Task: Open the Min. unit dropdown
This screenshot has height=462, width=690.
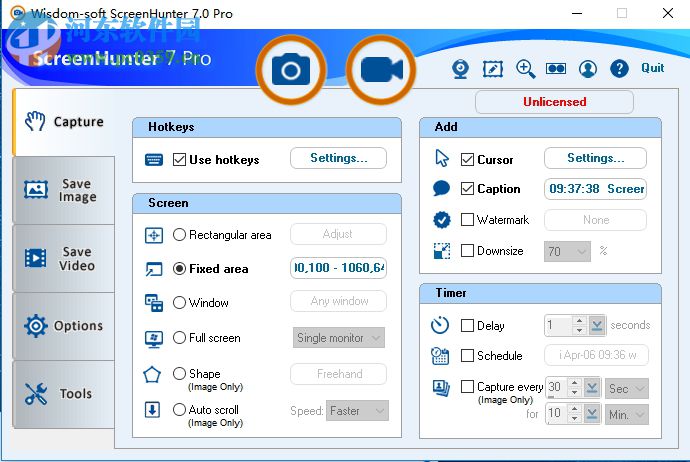Action: tap(627, 414)
